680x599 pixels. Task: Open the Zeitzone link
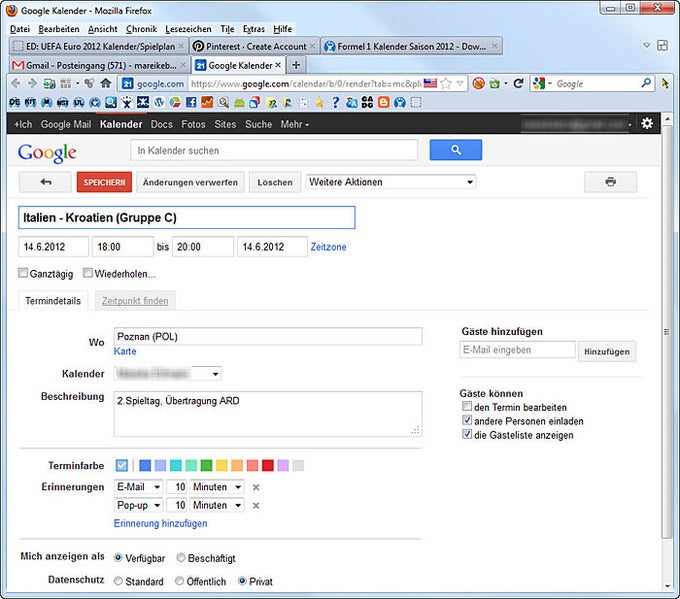tap(328, 247)
